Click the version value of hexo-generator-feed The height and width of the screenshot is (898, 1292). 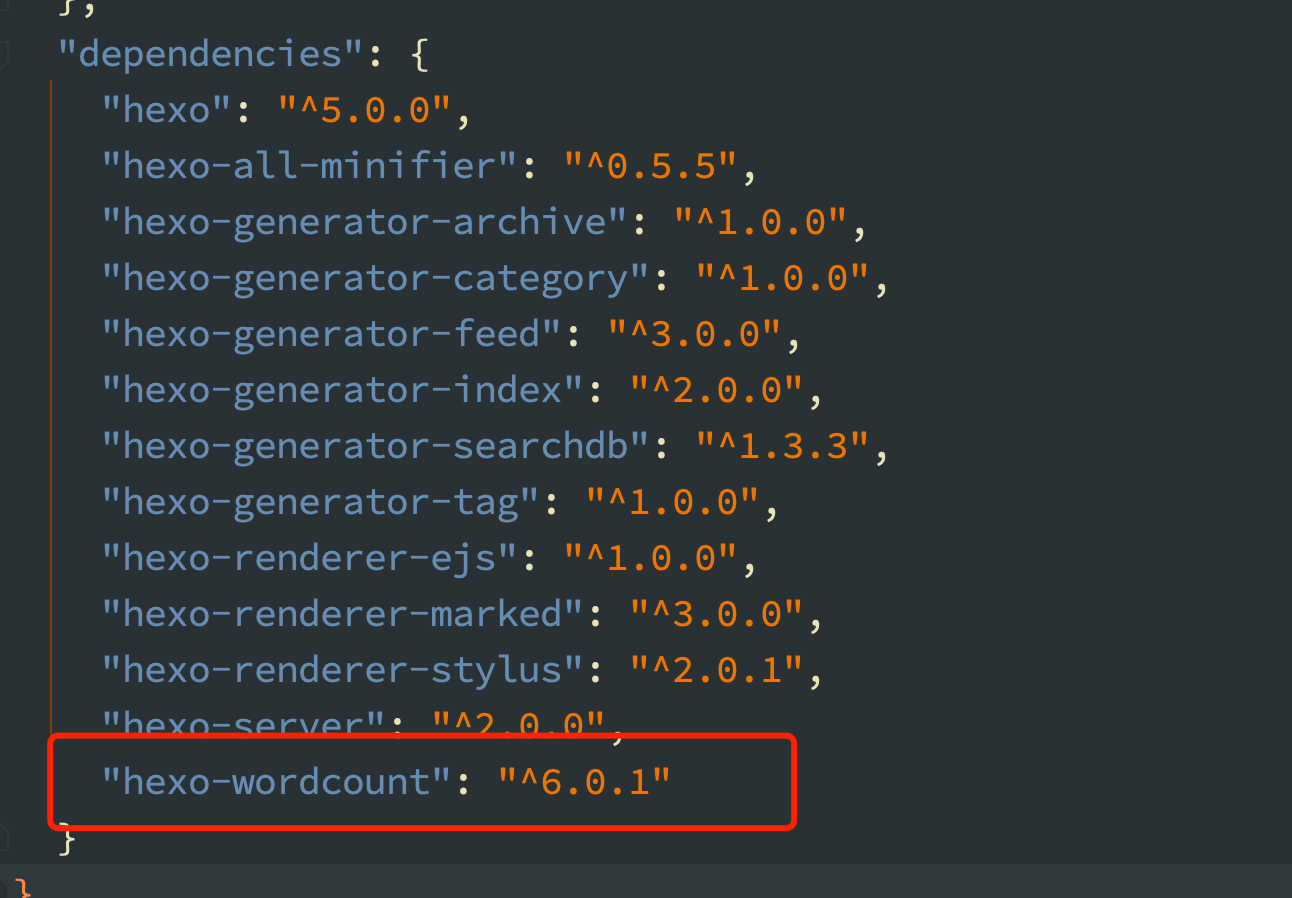(x=696, y=333)
